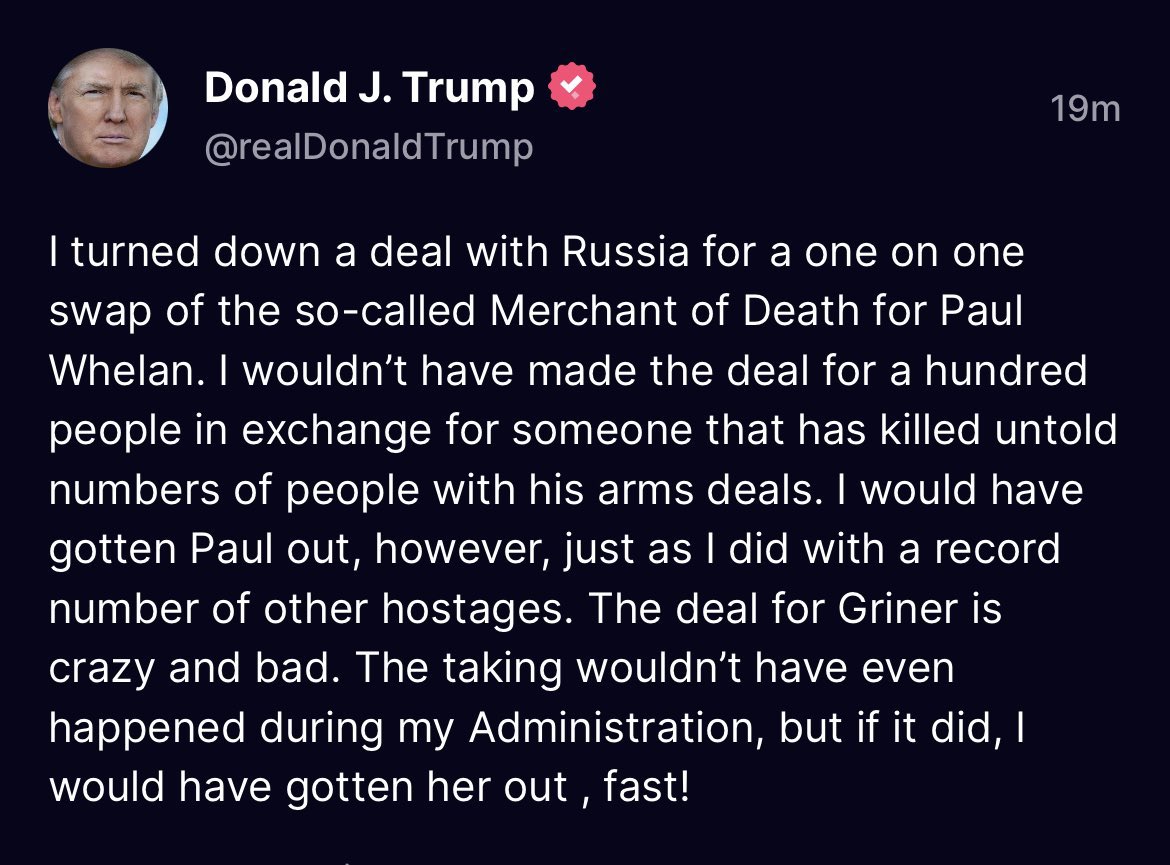Click the word record in the post
Viewport: 1170px width, 865px height.
(x=998, y=549)
